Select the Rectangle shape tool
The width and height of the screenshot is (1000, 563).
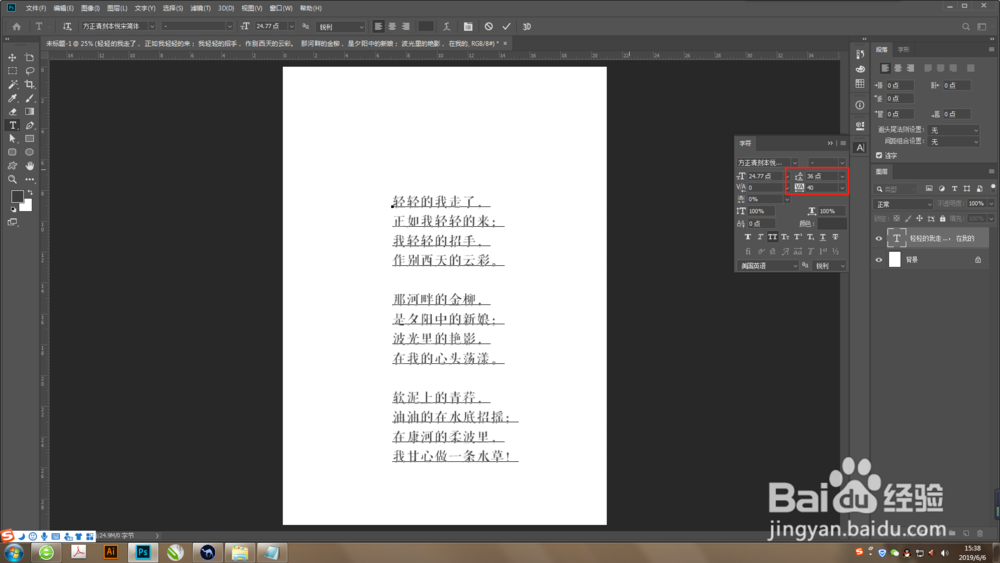point(29,138)
